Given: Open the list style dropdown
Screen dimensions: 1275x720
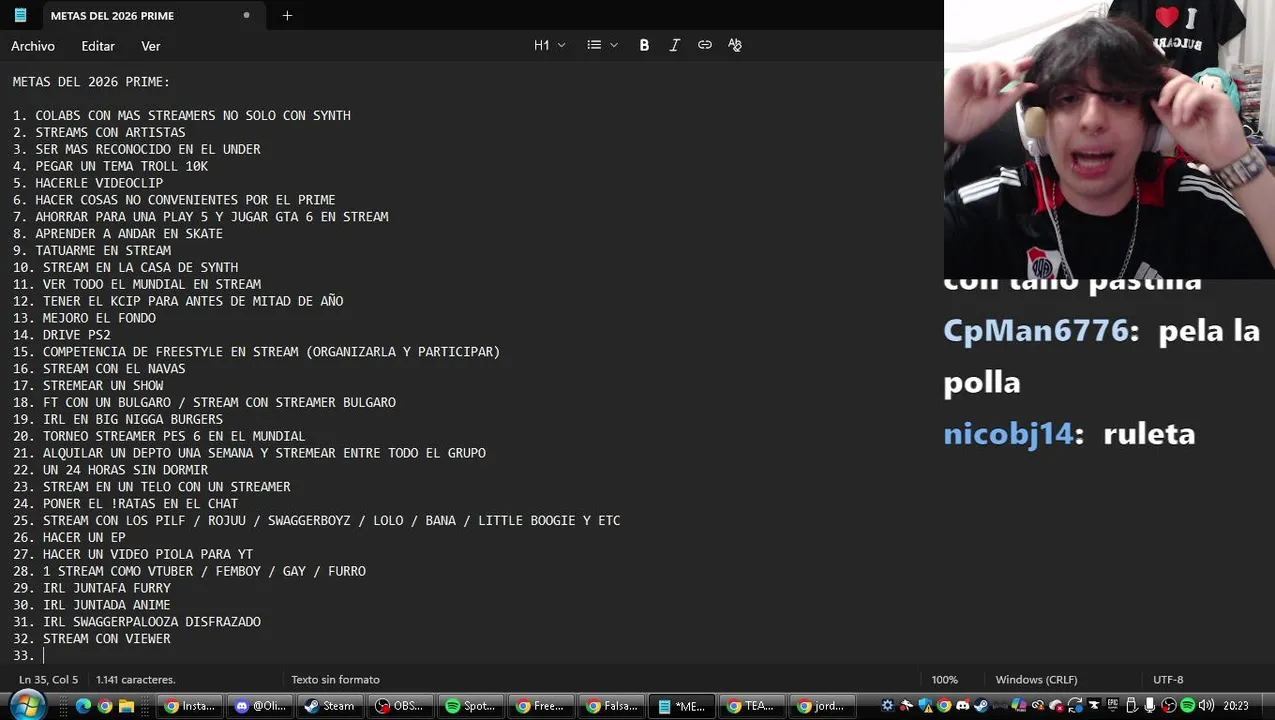Looking at the screenshot, I should (602, 45).
